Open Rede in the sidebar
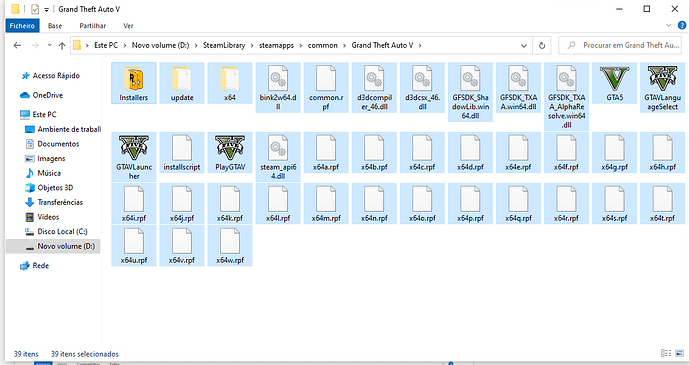This screenshot has height=365, width=690. pyautogui.click(x=40, y=266)
